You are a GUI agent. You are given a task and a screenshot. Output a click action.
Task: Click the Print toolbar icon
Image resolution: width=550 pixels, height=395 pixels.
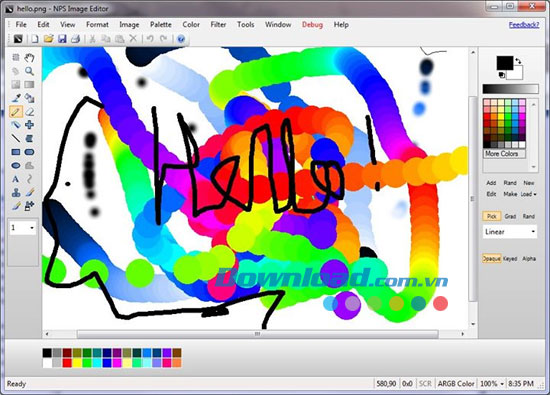click(75, 39)
